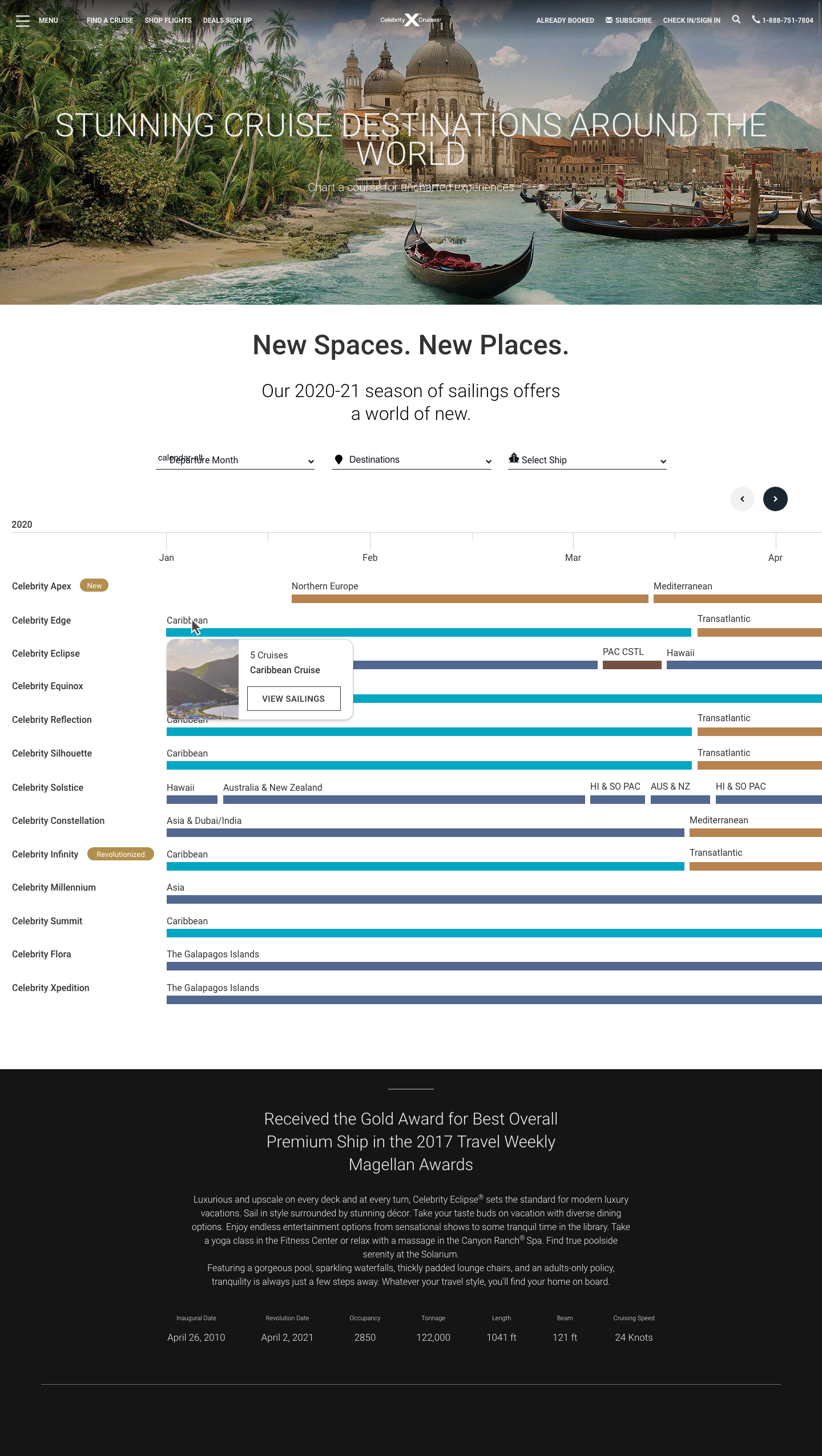Image resolution: width=822 pixels, height=1456 pixels.
Task: Select Celebrity Apex ship name
Action: pyautogui.click(x=42, y=587)
